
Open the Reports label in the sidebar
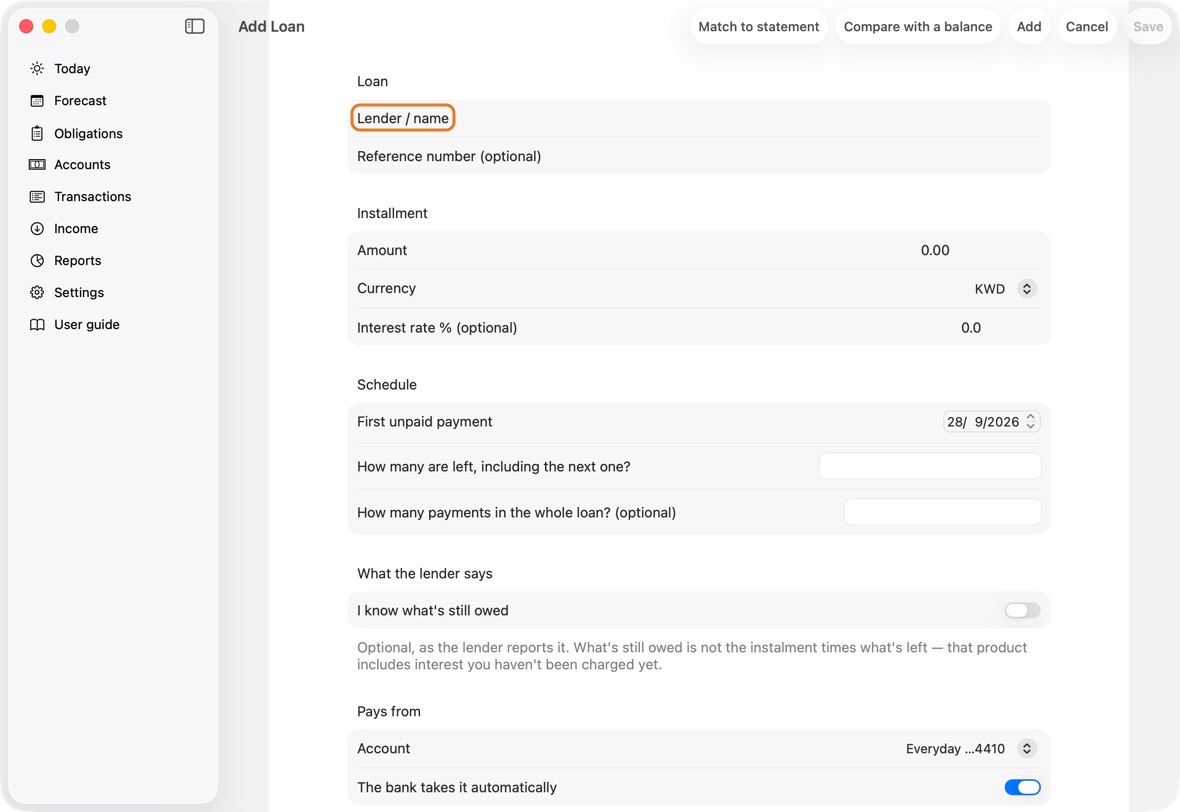click(x=78, y=260)
